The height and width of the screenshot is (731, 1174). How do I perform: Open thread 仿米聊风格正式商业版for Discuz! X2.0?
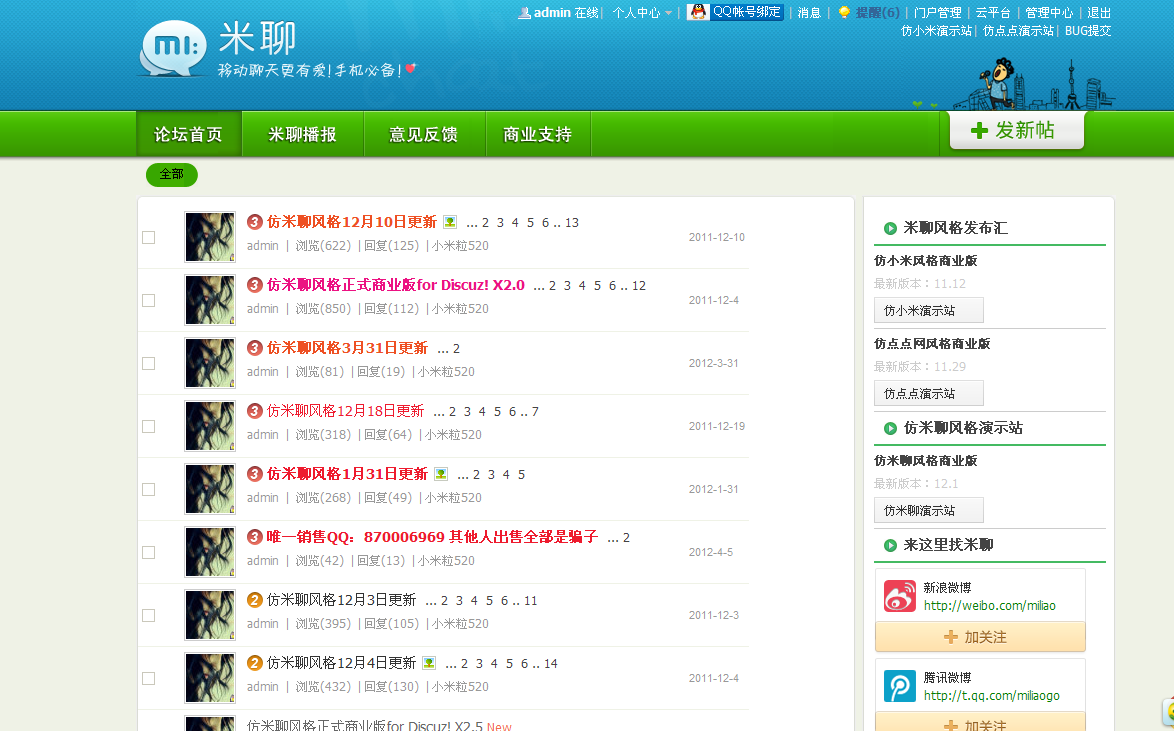(396, 285)
